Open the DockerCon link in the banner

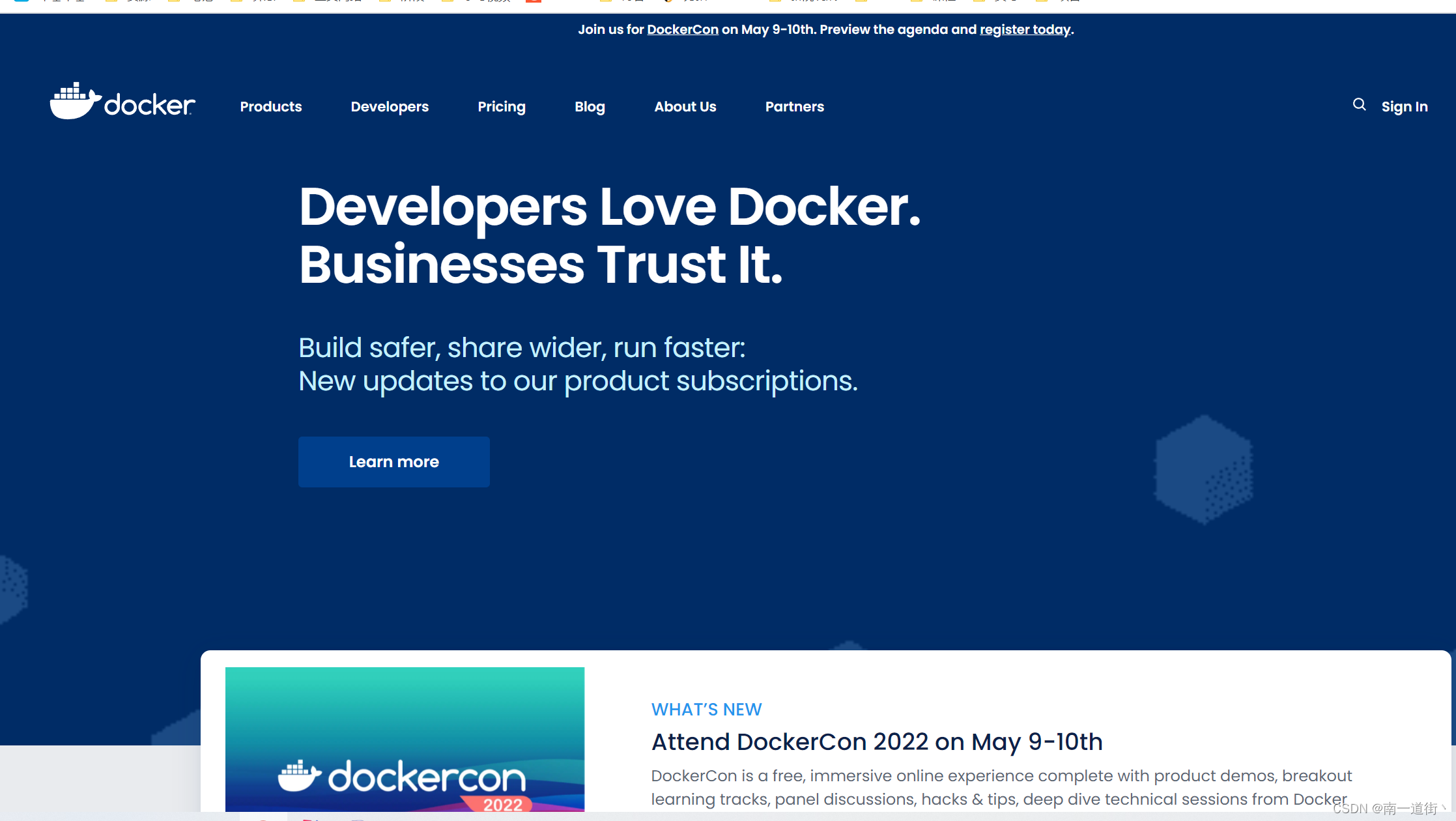682,29
